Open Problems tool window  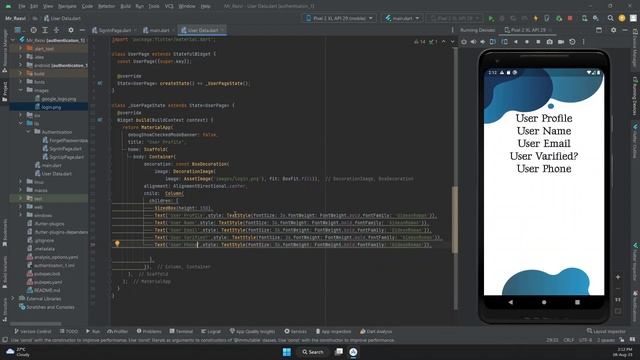149,331
